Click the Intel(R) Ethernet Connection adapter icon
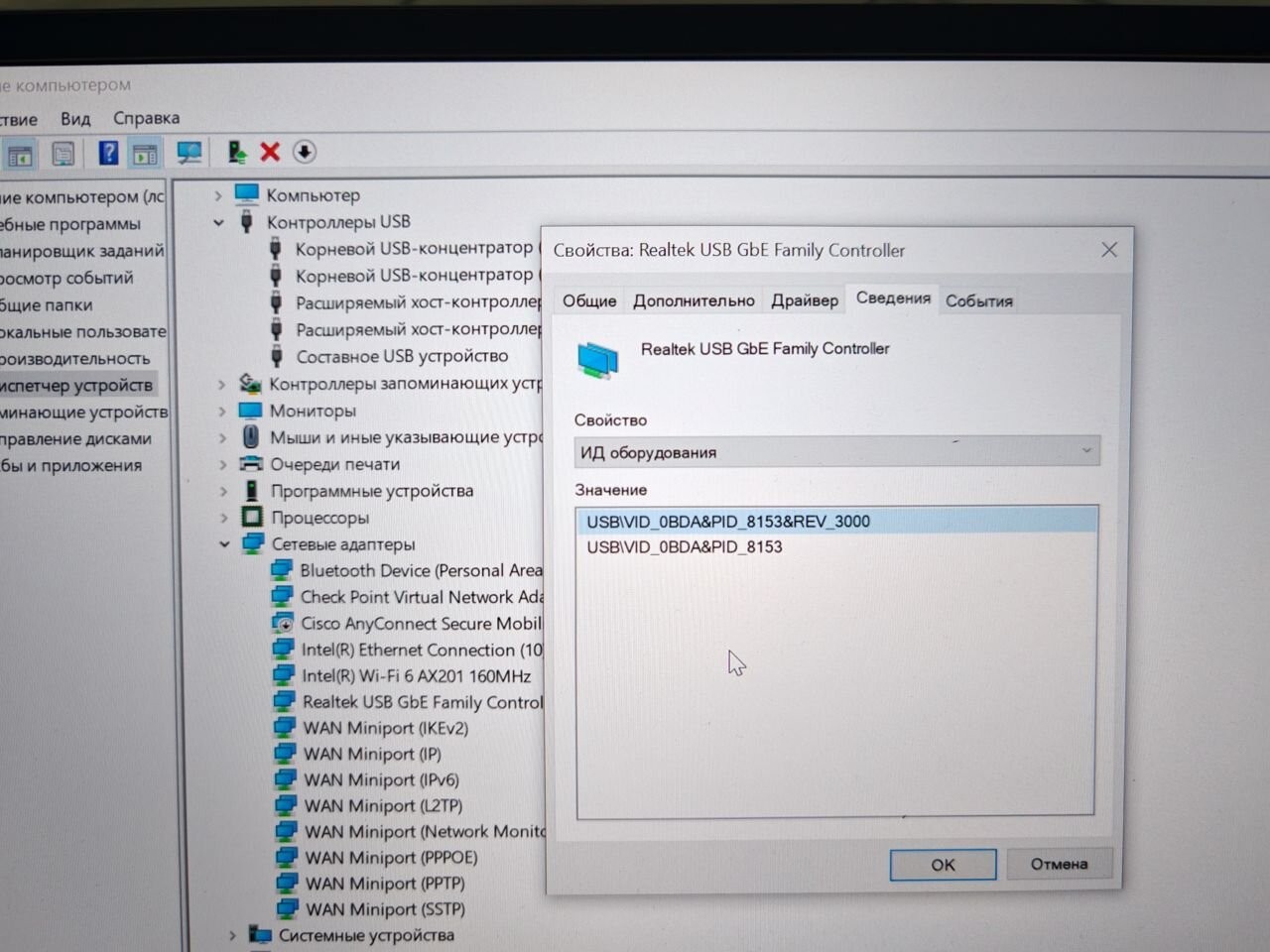 [x=283, y=650]
